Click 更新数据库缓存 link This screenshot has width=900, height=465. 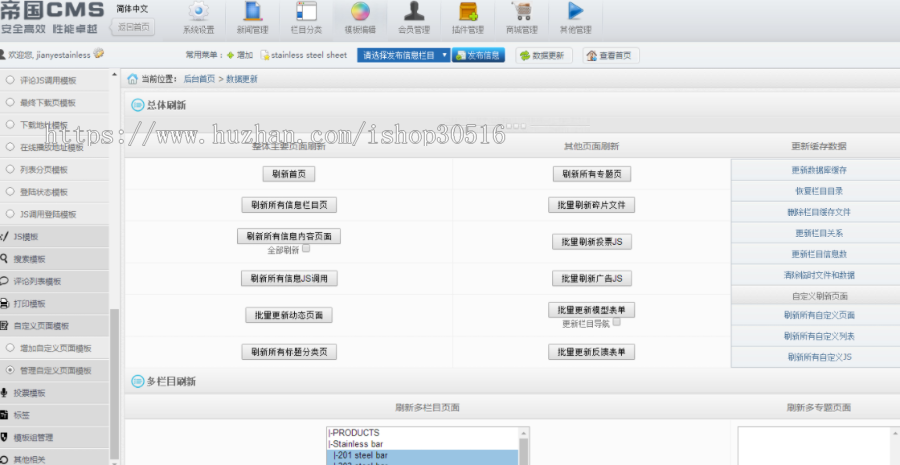pos(818,170)
